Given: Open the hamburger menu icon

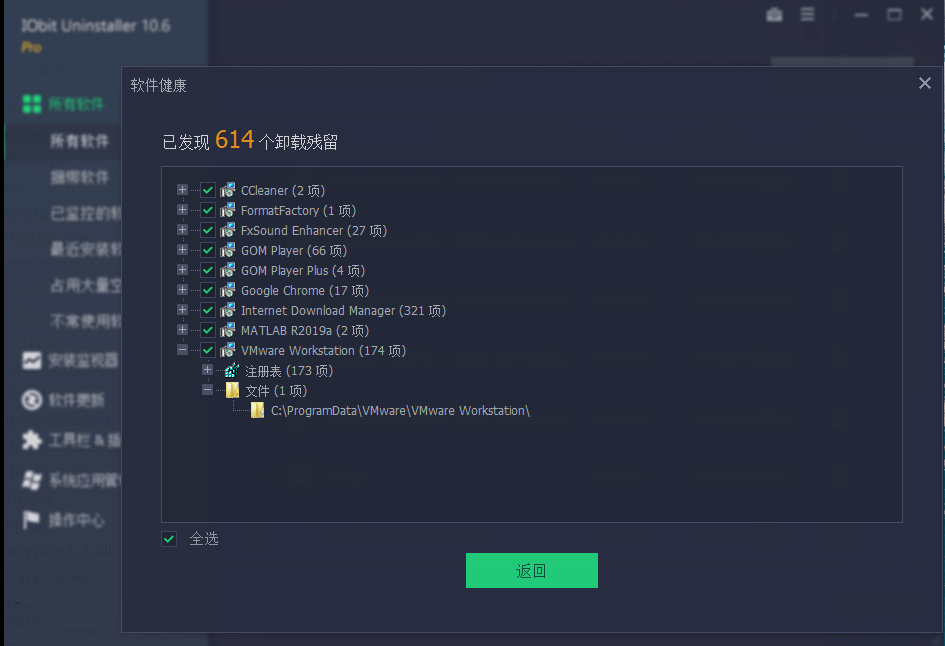Looking at the screenshot, I should [x=807, y=14].
